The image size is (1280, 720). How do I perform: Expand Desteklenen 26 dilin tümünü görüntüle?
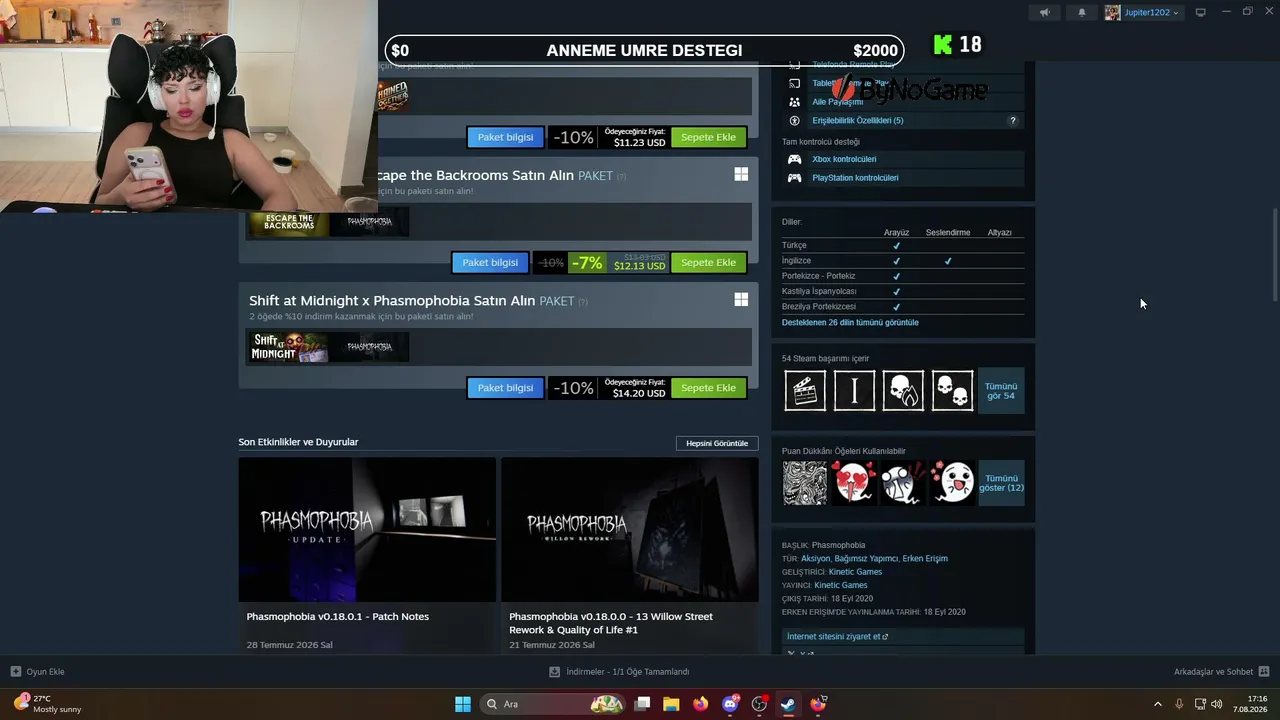850,323
